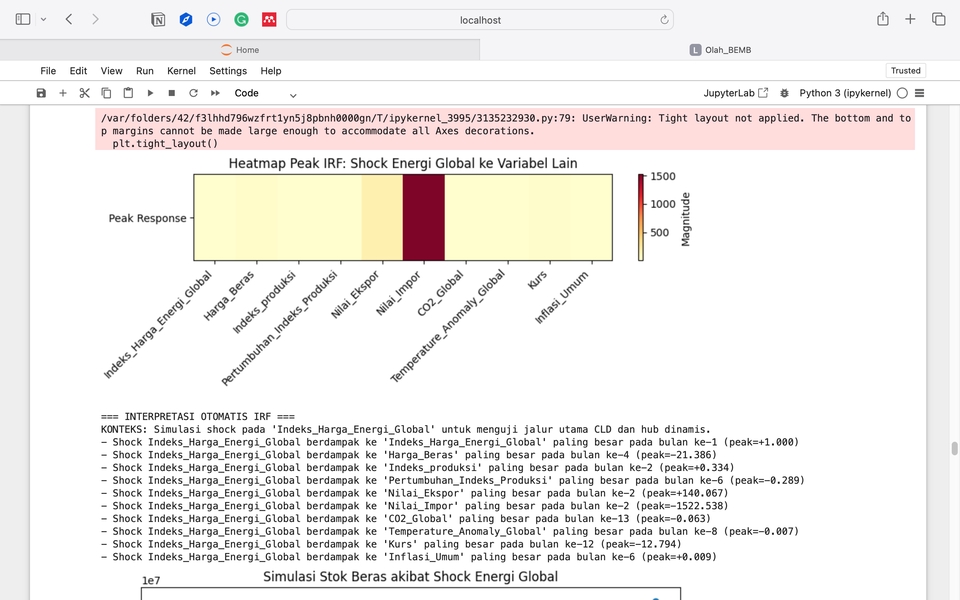Click the heatmap Magnitude colorbar
This screenshot has height=600, width=960.
(x=641, y=217)
